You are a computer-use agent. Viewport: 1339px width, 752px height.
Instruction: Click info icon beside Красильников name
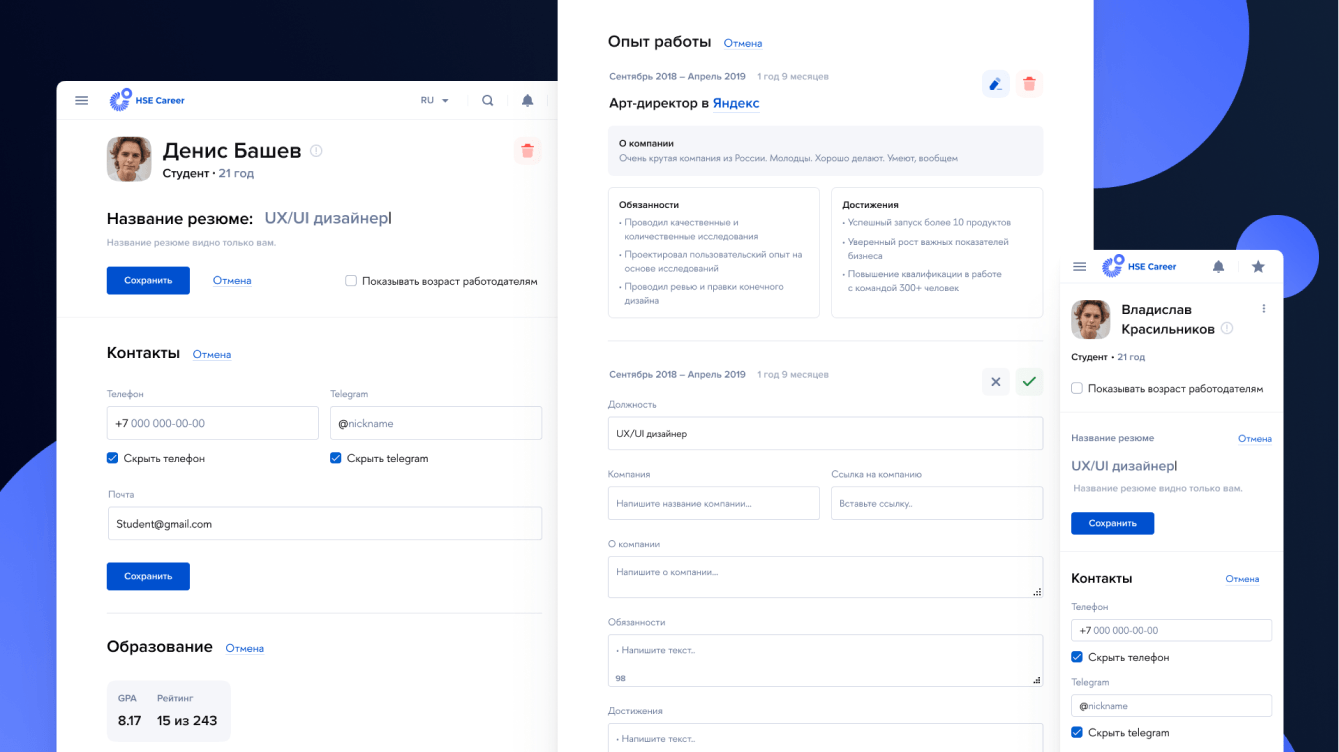point(1227,328)
